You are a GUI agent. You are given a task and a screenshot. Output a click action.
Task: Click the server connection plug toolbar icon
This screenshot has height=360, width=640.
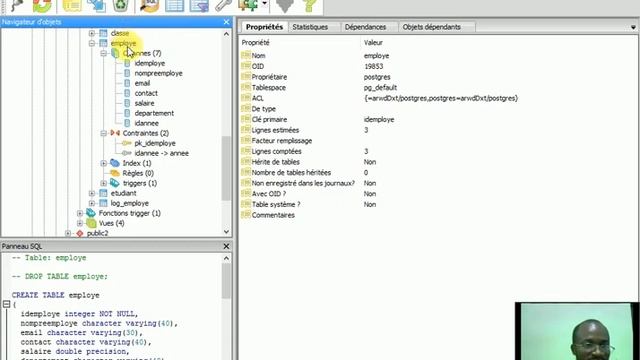[18, 5]
